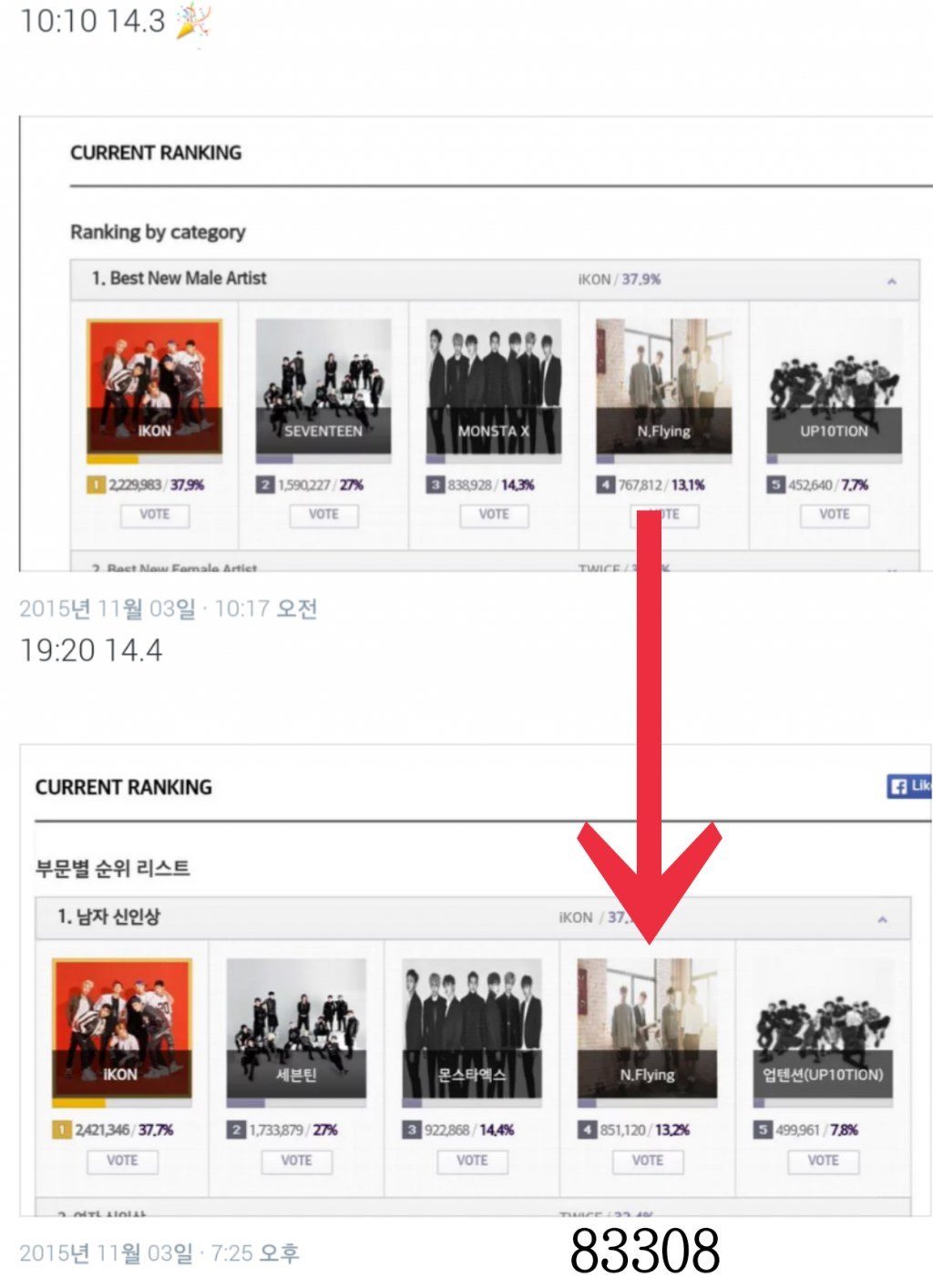
Task: Click UP10TION's rank 5 badge in top ranking
Action: pyautogui.click(x=775, y=486)
